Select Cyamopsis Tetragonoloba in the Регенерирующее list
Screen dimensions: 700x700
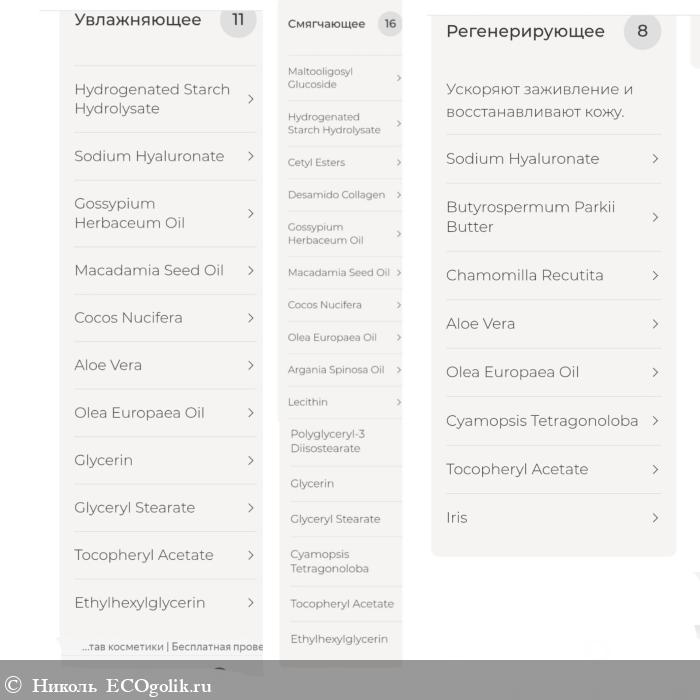click(542, 421)
